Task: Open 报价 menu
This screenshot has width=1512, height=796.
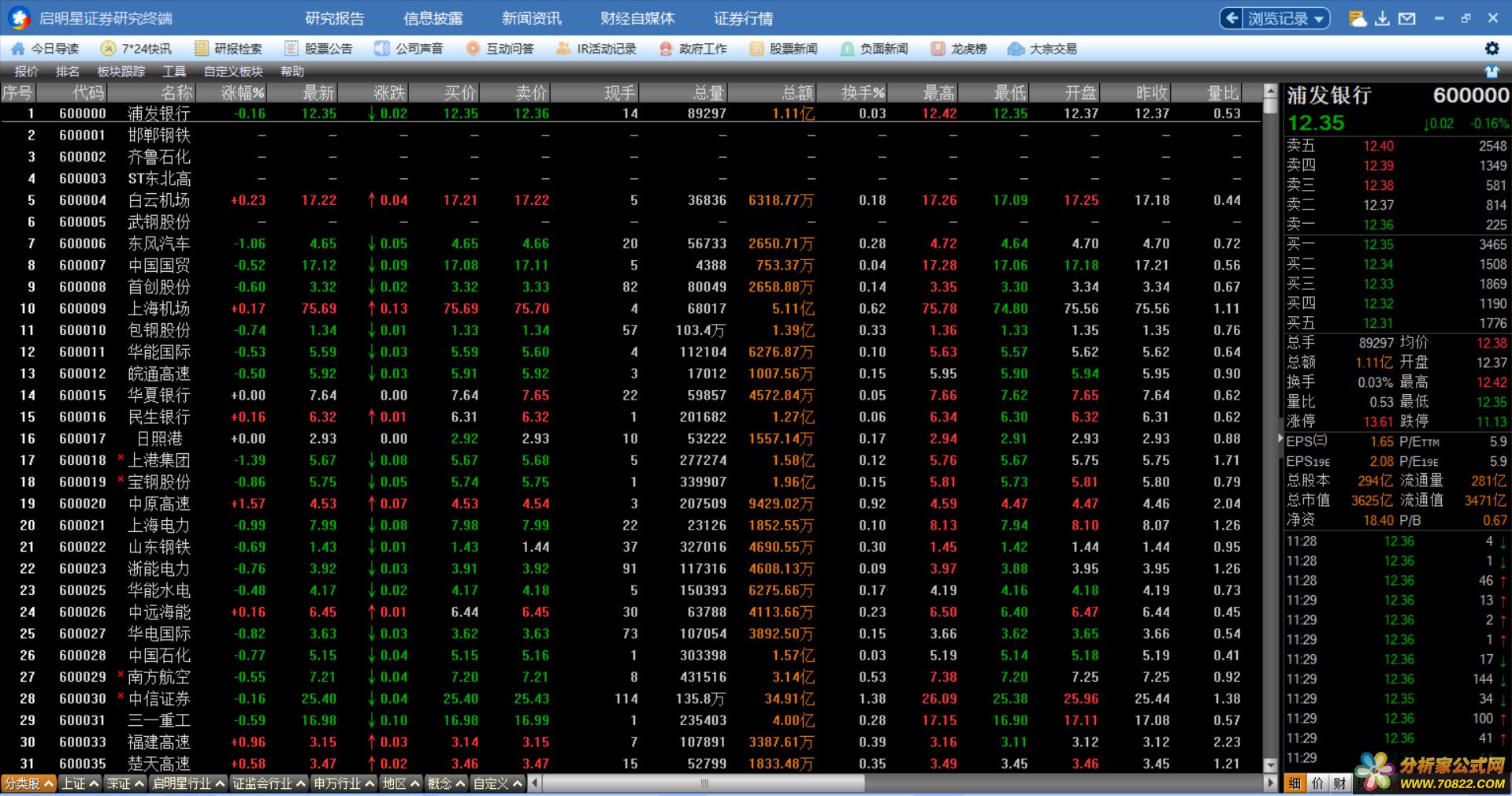Action: 26,72
